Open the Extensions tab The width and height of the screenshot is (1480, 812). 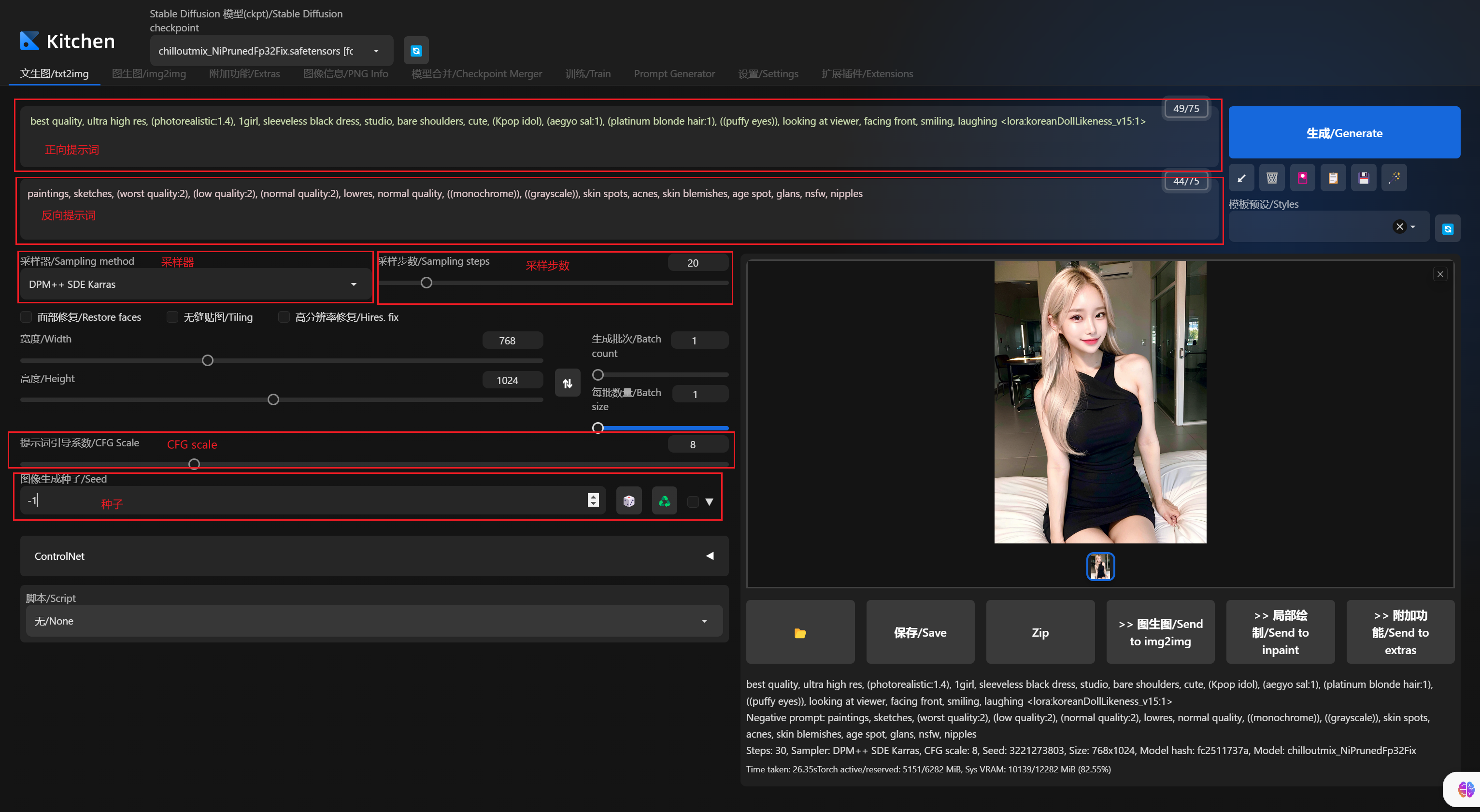(x=867, y=73)
